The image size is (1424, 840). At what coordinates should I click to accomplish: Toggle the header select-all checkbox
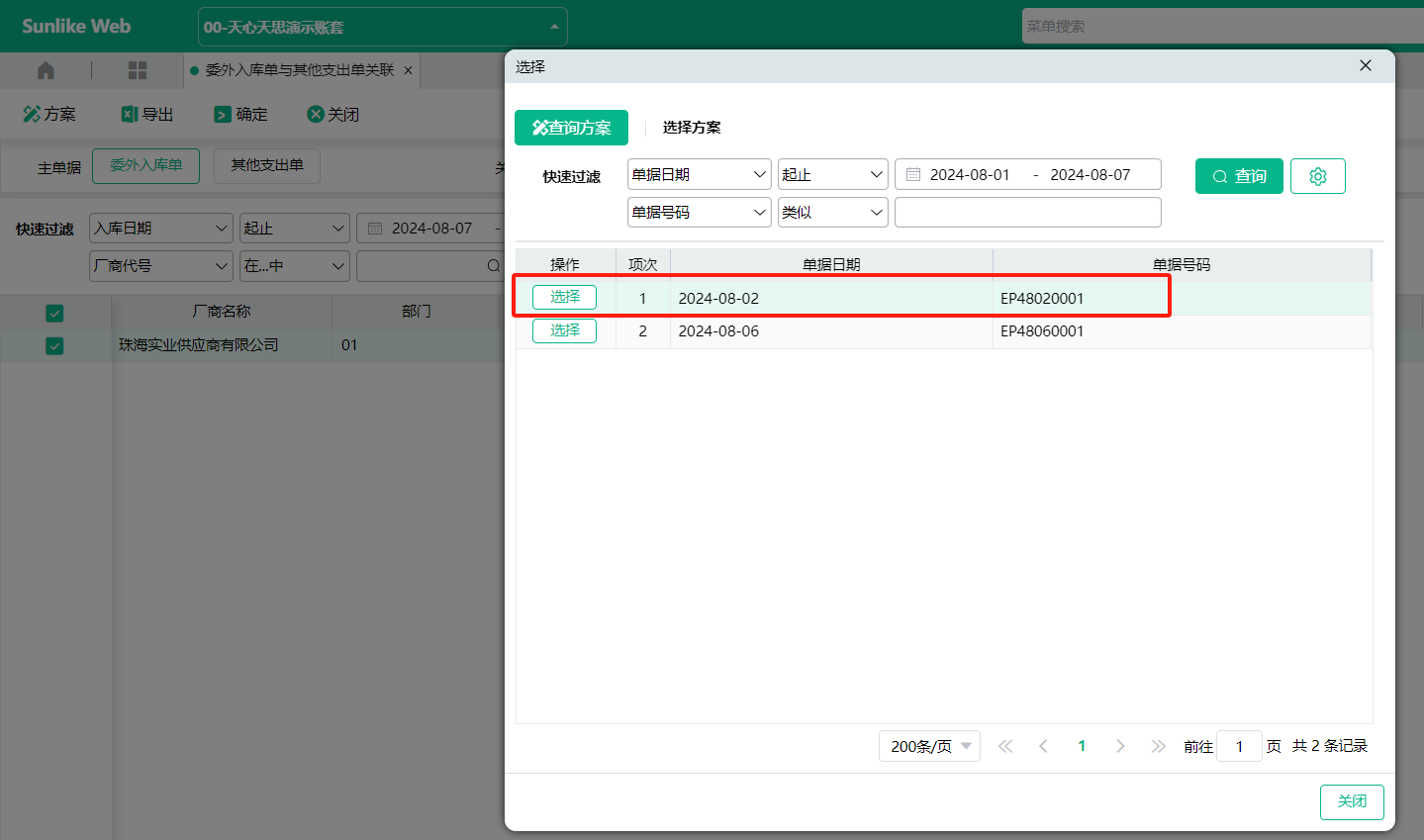pyautogui.click(x=54, y=313)
